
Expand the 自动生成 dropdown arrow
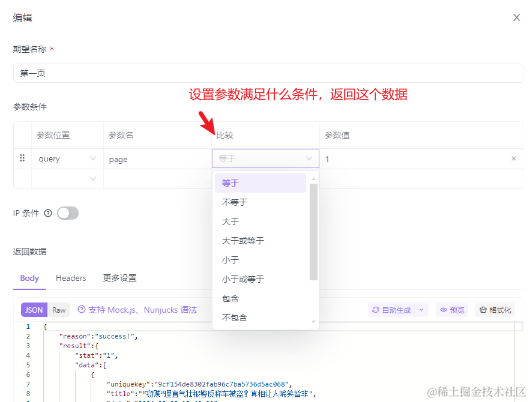click(421, 310)
